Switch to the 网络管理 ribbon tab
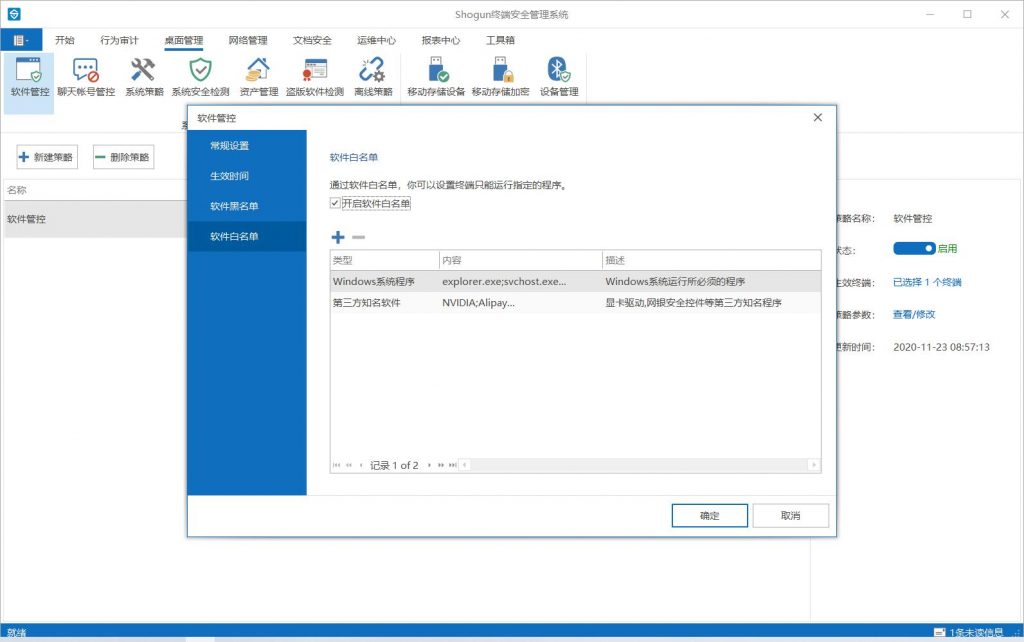The image size is (1024, 642). point(247,40)
